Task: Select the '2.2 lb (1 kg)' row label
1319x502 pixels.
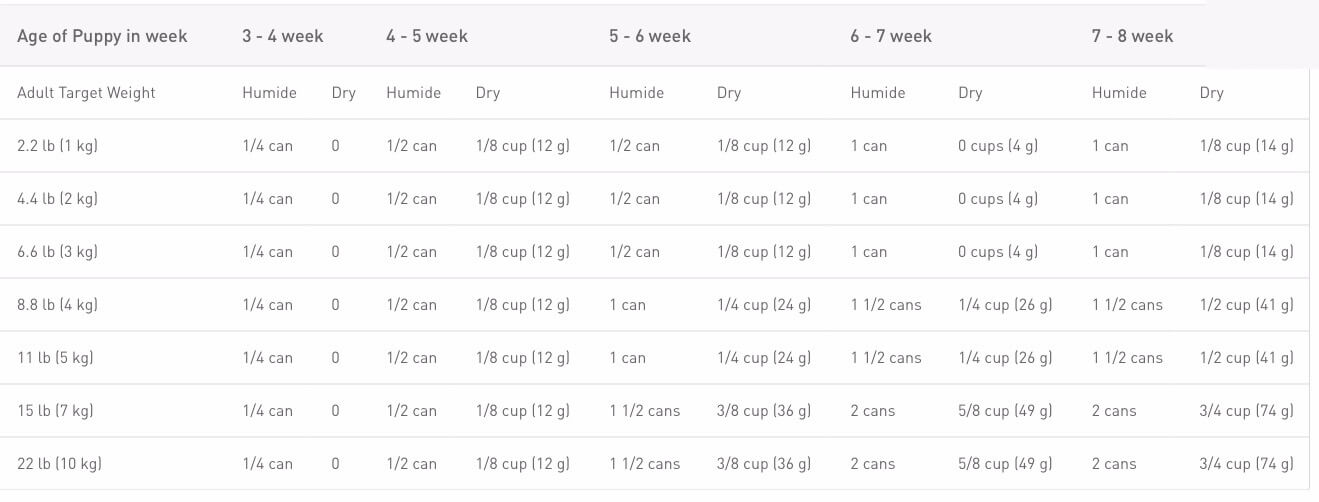Action: (x=58, y=146)
